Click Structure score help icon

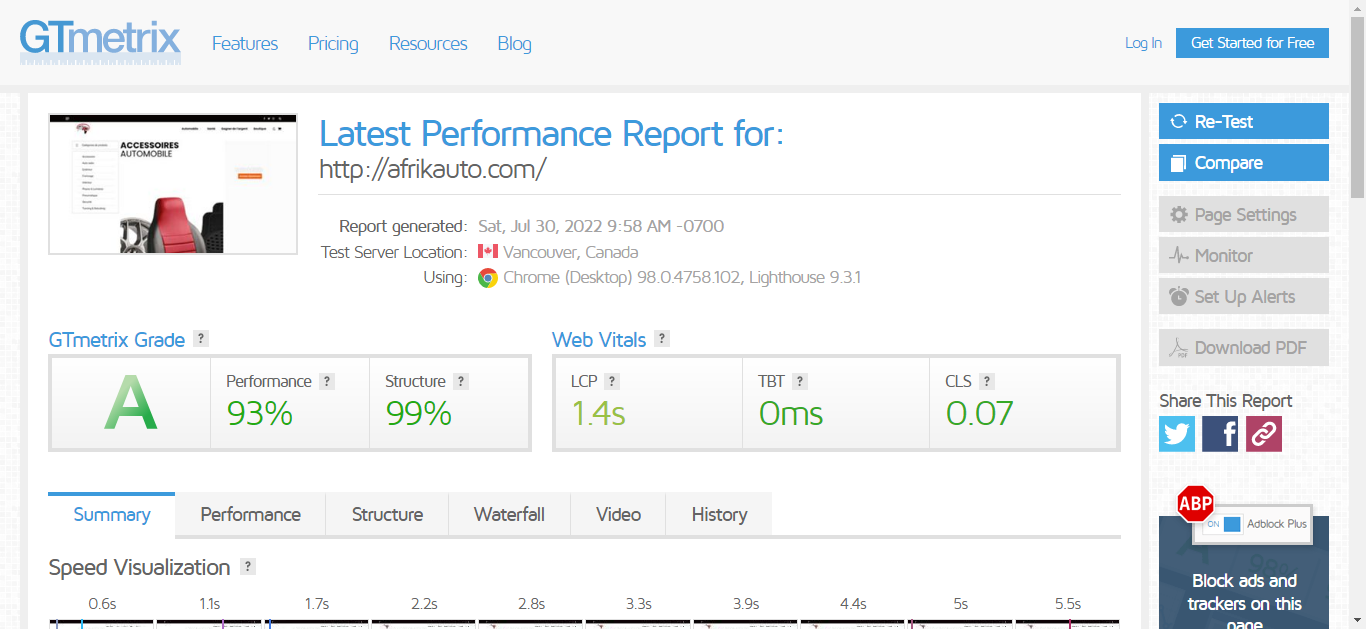pos(461,381)
